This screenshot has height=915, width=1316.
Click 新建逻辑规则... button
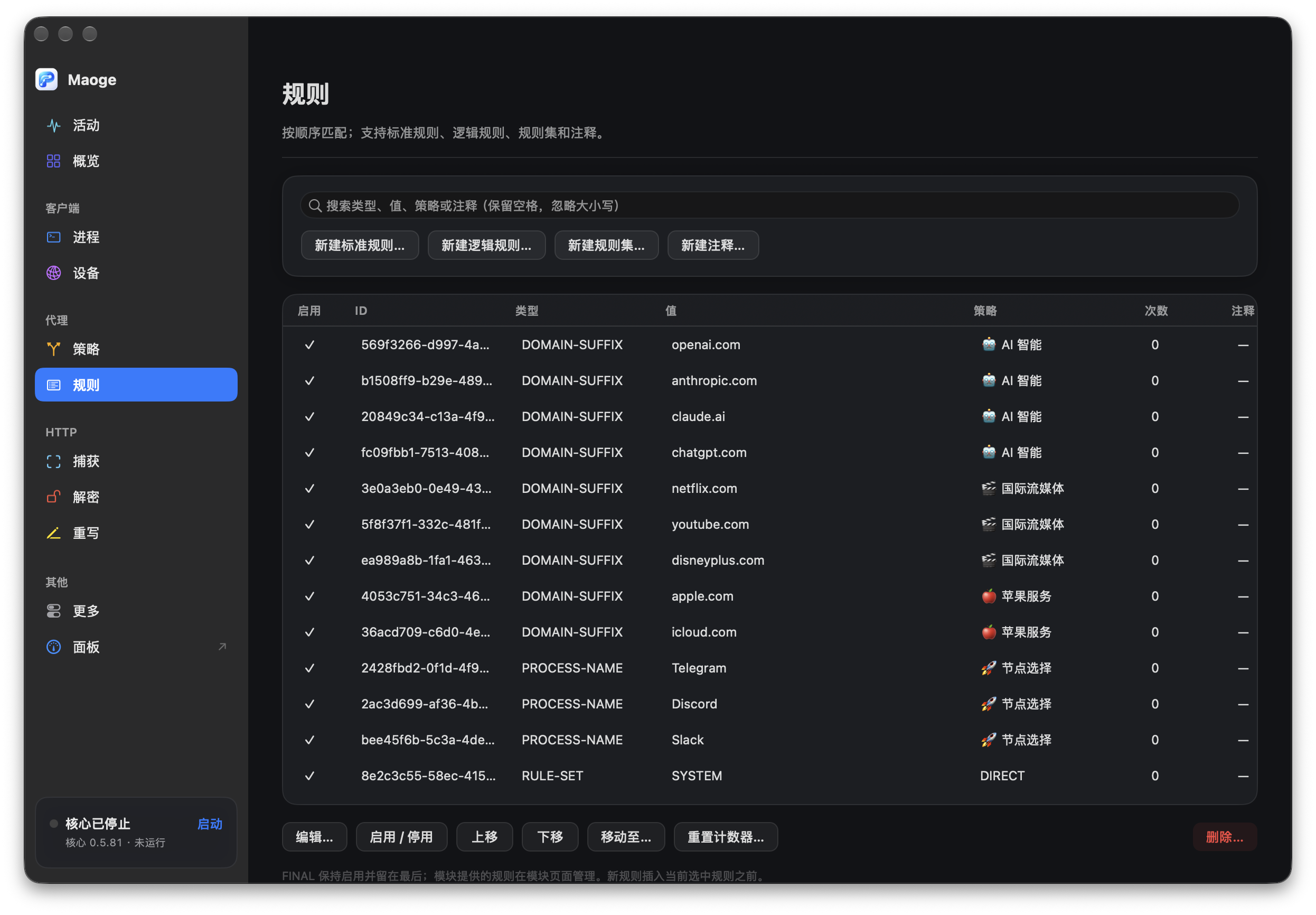(x=486, y=245)
